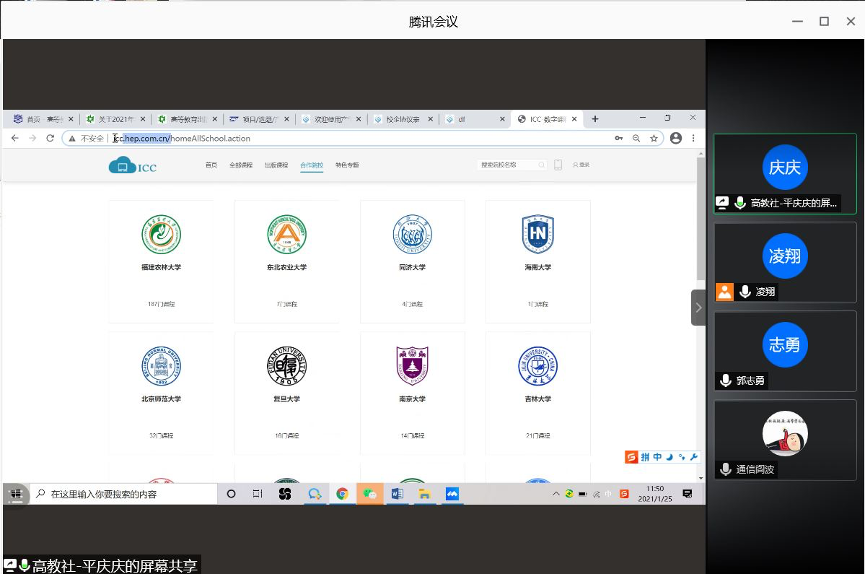Viewport: 866px width, 575px height.
Task: Click the microphone icon beside 凌翔
Action: pos(745,292)
